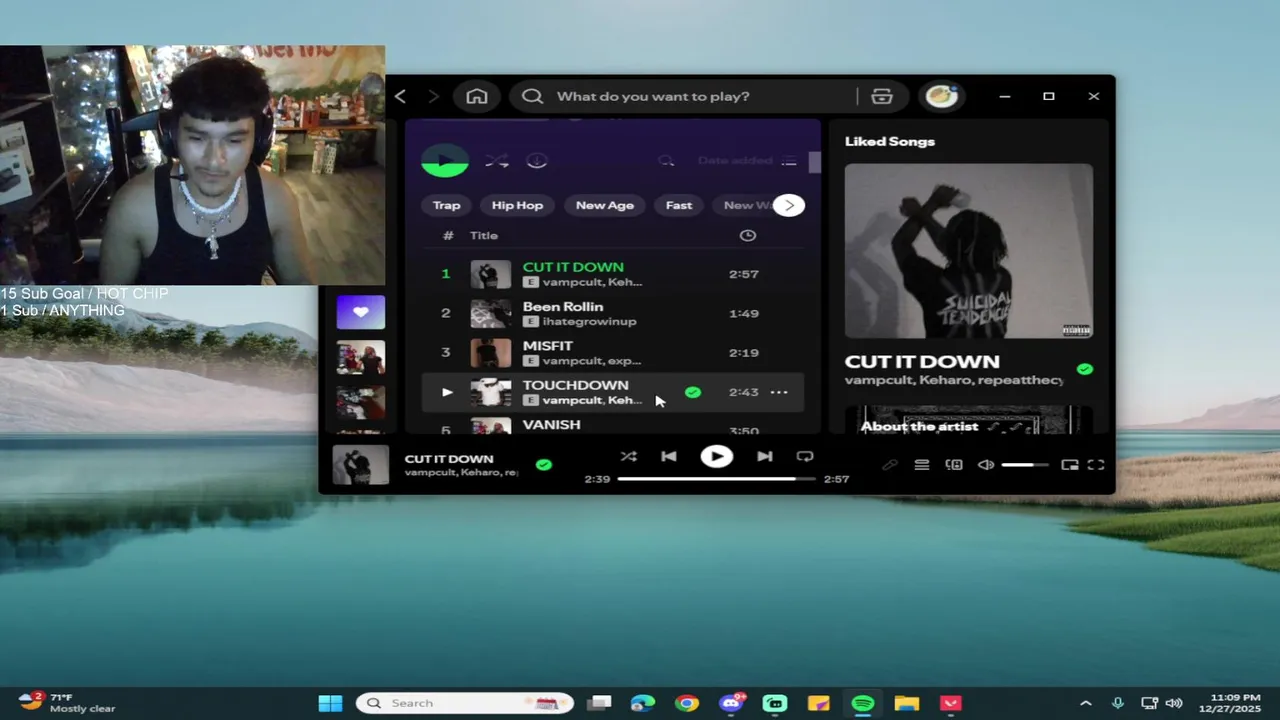
Task: Filter Liked Songs by Fast
Action: point(678,205)
